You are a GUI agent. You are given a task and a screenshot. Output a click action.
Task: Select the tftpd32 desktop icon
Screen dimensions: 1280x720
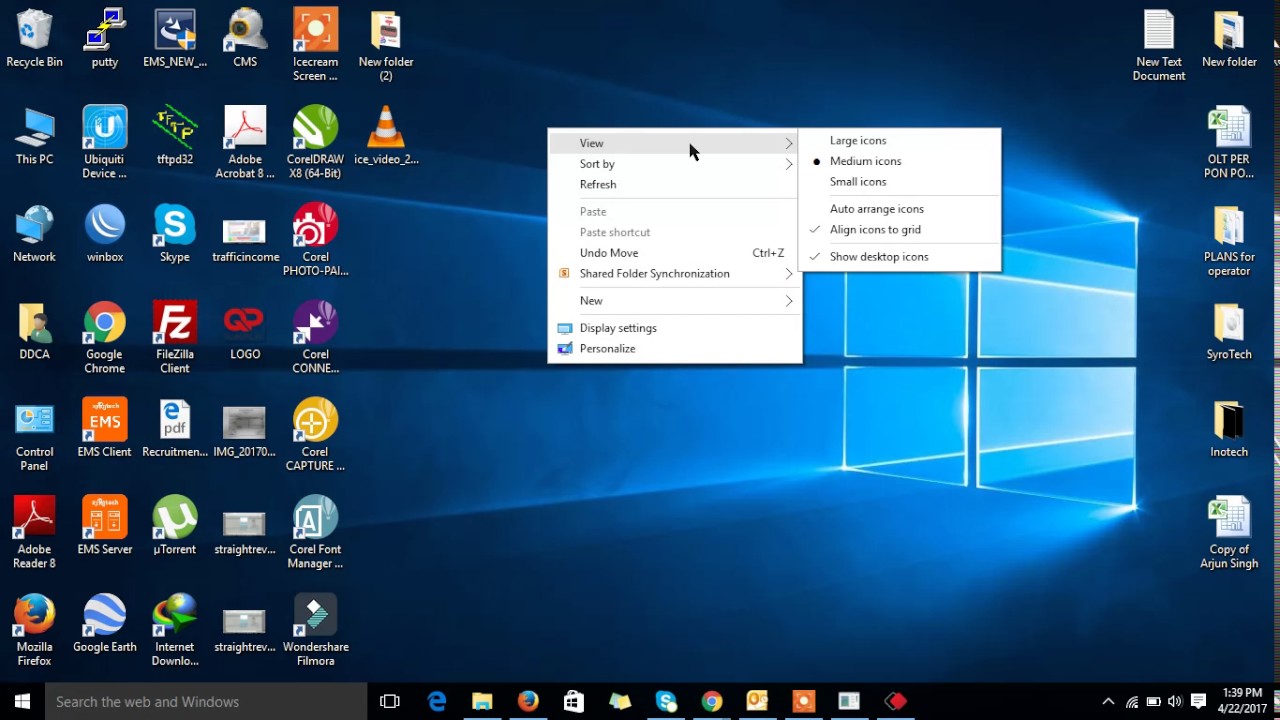point(175,136)
